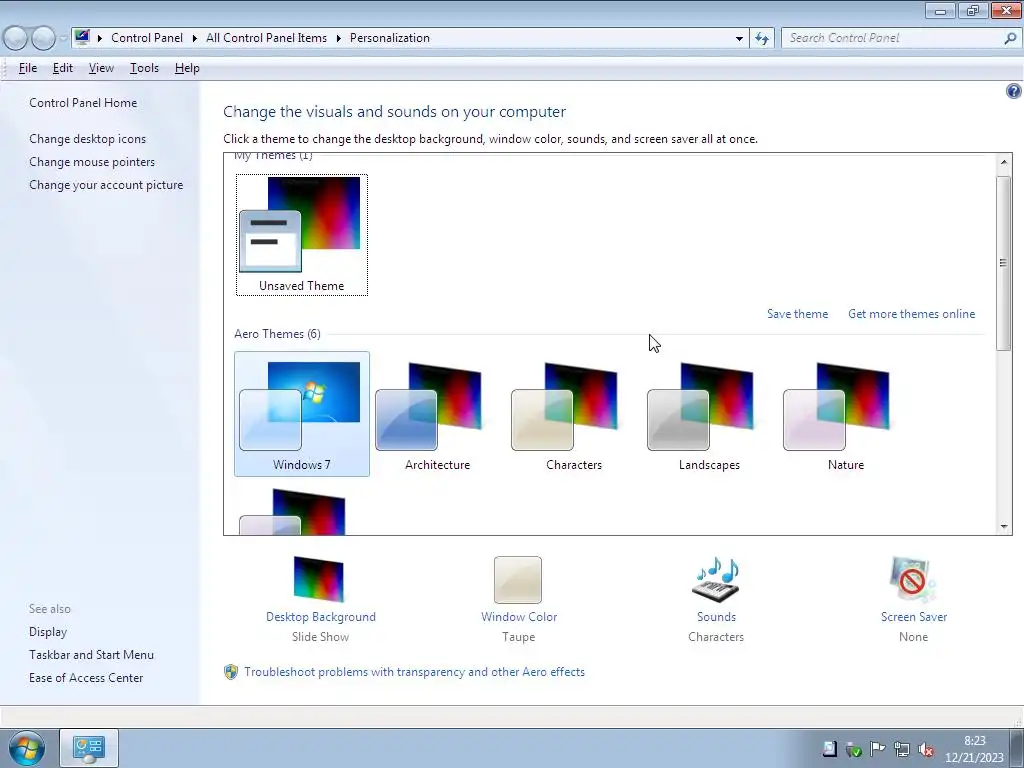Select the Nature theme
Viewport: 1024px width, 768px height.
tap(846, 413)
